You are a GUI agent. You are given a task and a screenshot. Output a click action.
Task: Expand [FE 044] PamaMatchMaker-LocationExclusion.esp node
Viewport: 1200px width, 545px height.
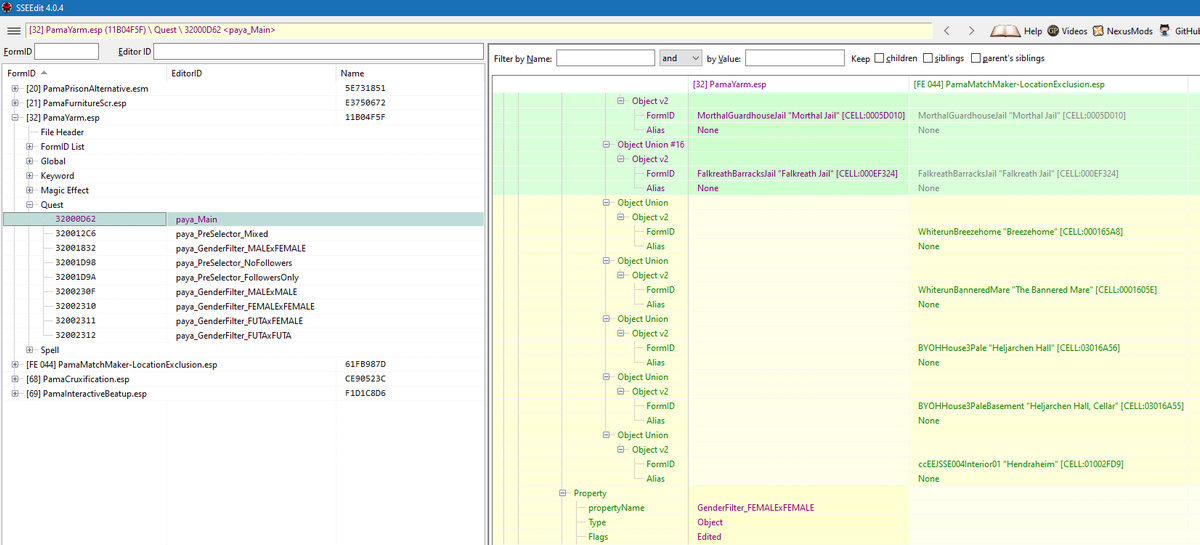pyautogui.click(x=15, y=364)
